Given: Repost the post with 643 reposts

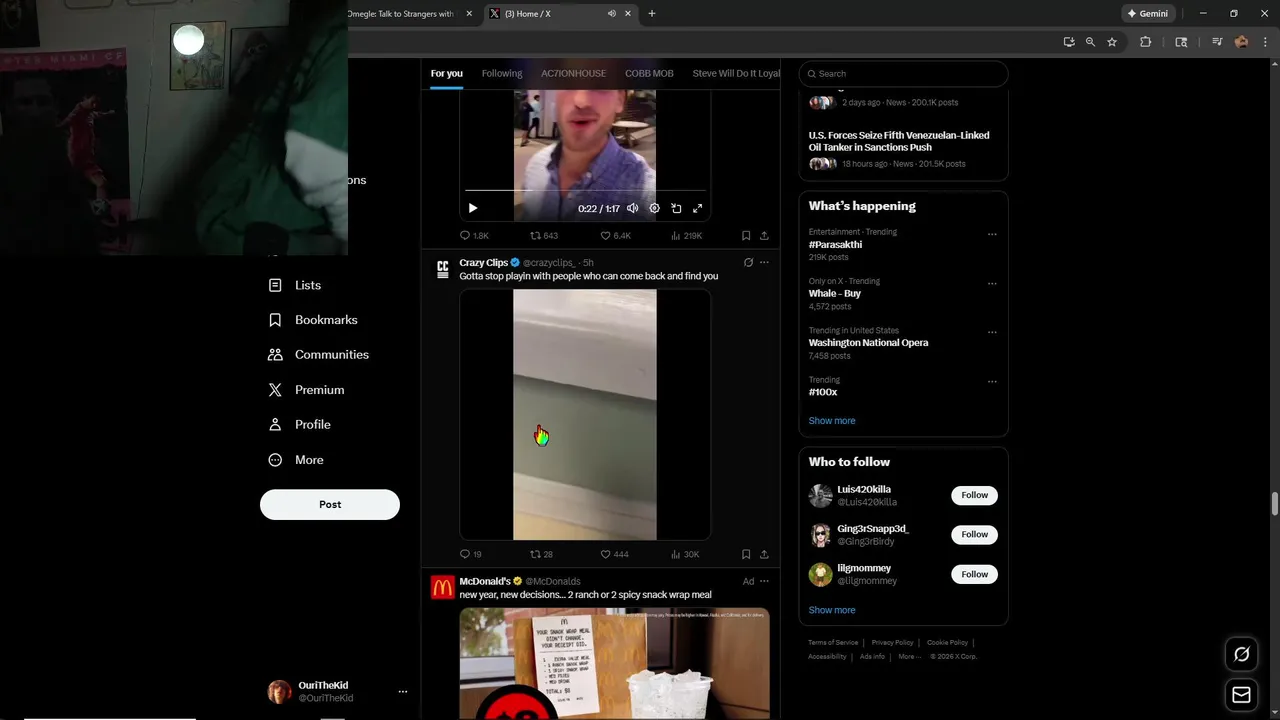Looking at the screenshot, I should (544, 236).
